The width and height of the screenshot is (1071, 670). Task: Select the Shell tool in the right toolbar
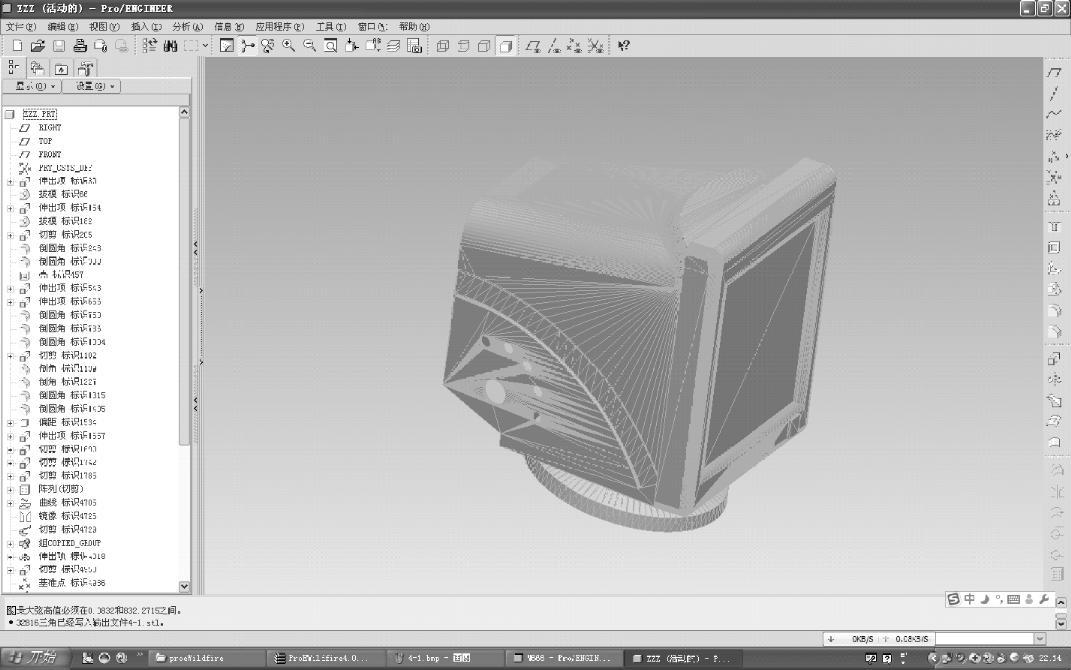click(1055, 247)
